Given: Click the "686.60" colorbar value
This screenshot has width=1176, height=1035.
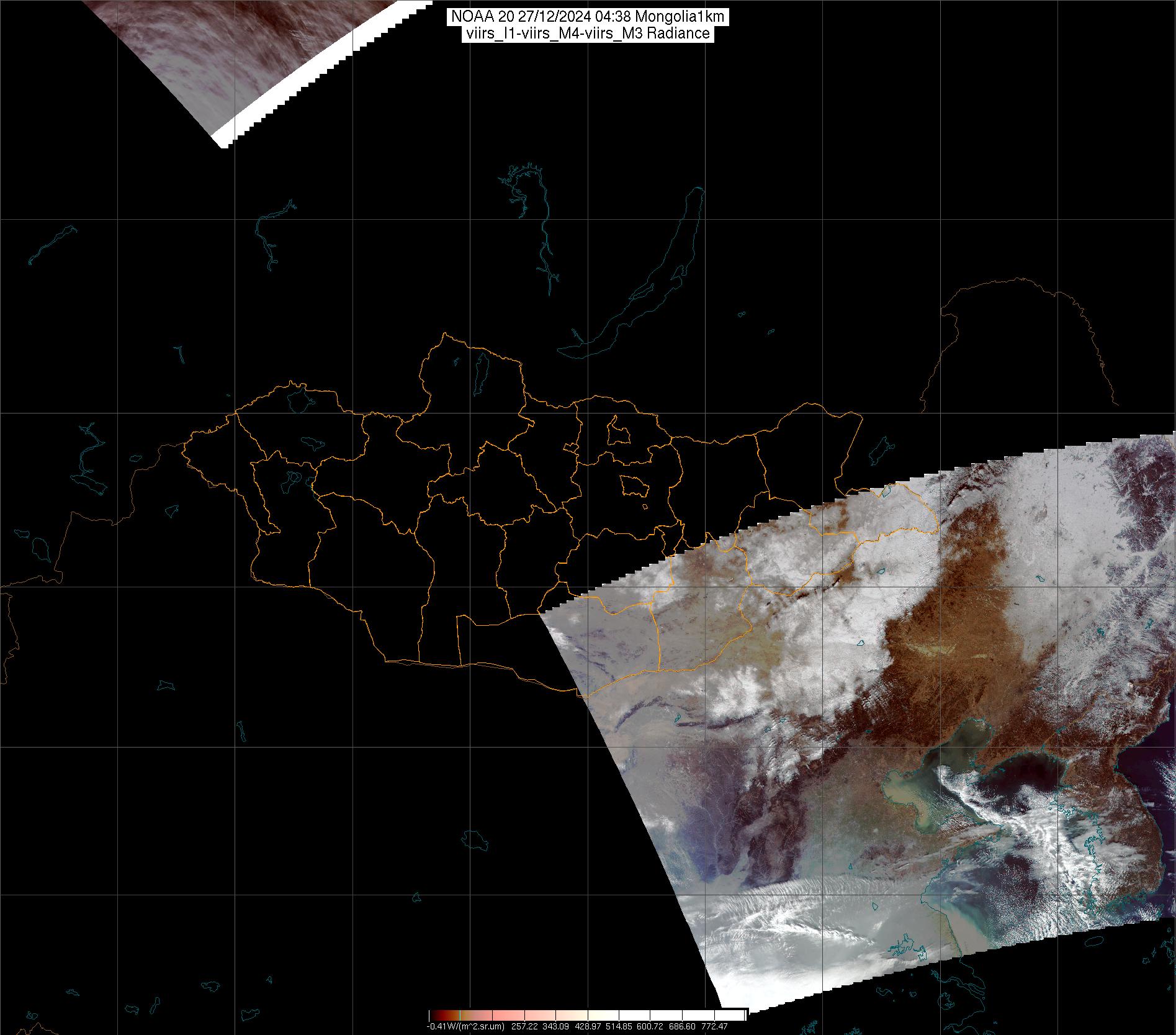Looking at the screenshot, I should (682, 1026).
